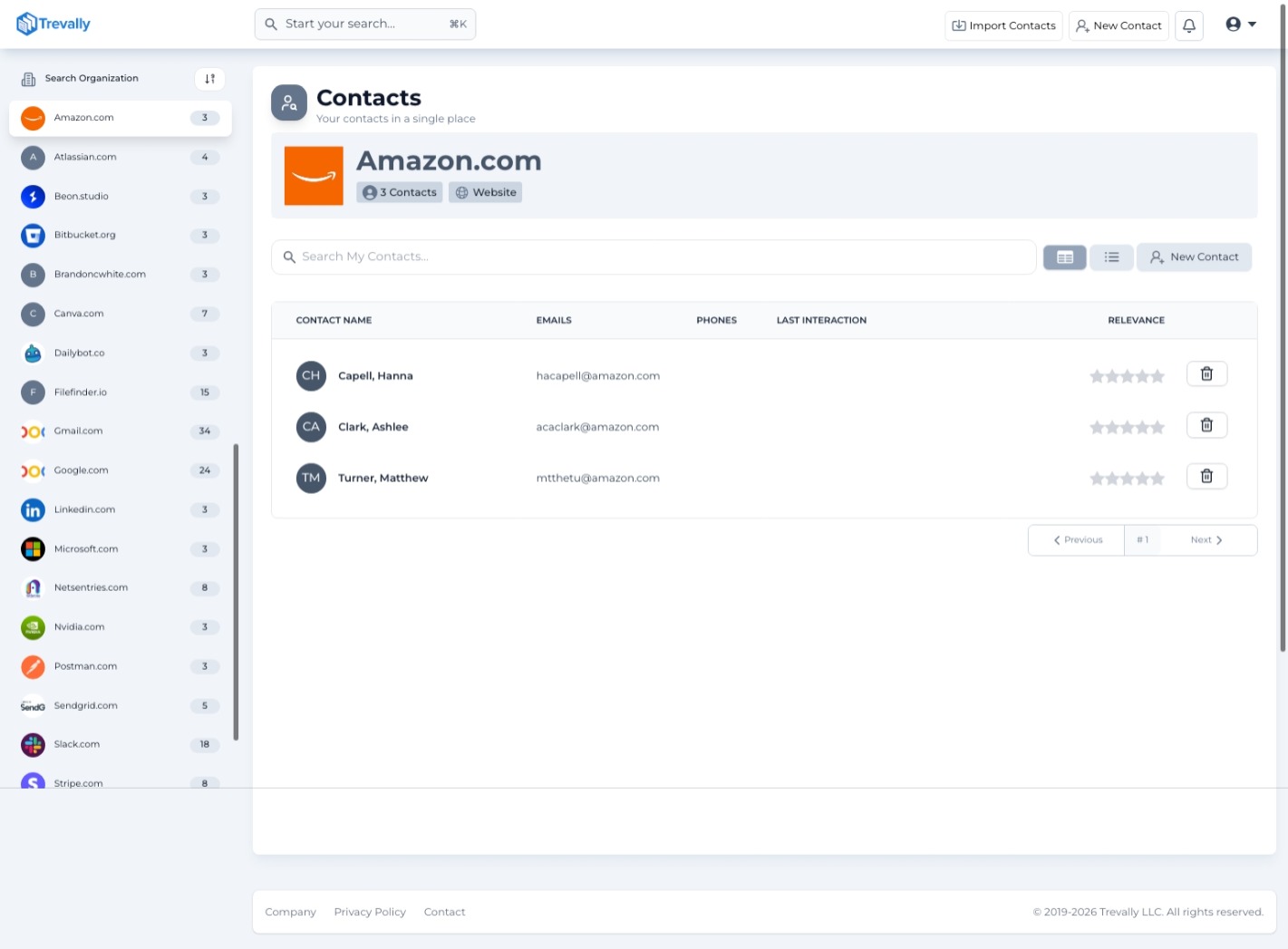Delete contact Clark, Ashlee
Screen dimensions: 1288x949
pyautogui.click(x=1206, y=425)
